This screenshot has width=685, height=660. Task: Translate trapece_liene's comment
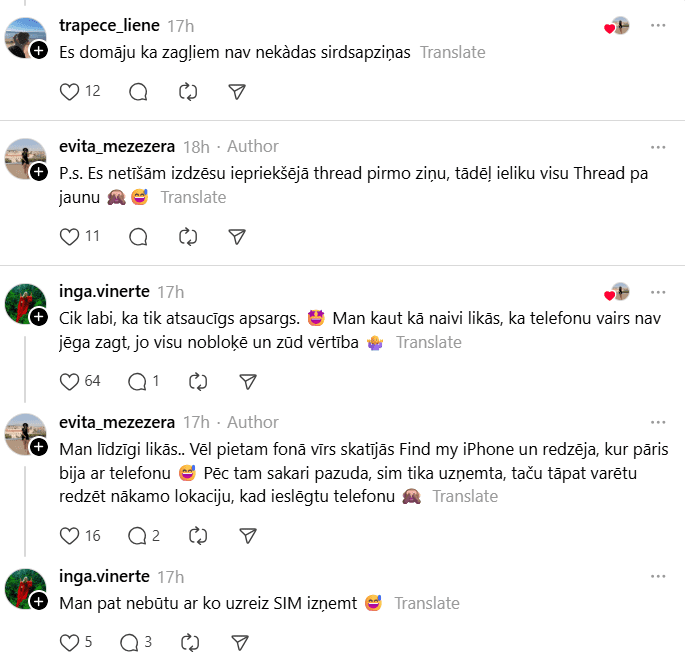pyautogui.click(x=452, y=52)
